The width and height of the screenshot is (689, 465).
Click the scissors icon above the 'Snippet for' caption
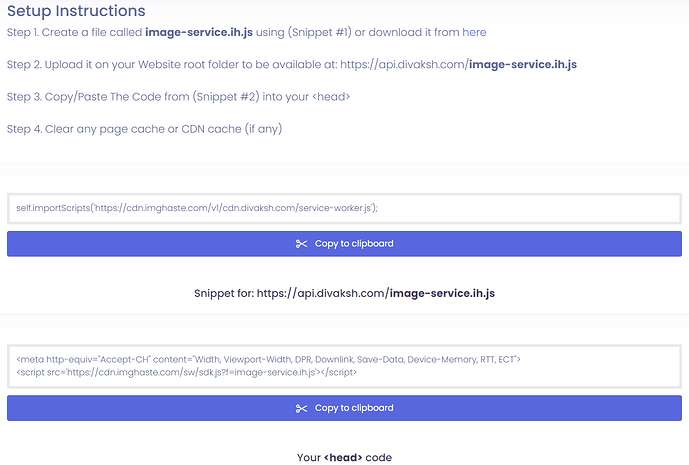[x=302, y=244]
